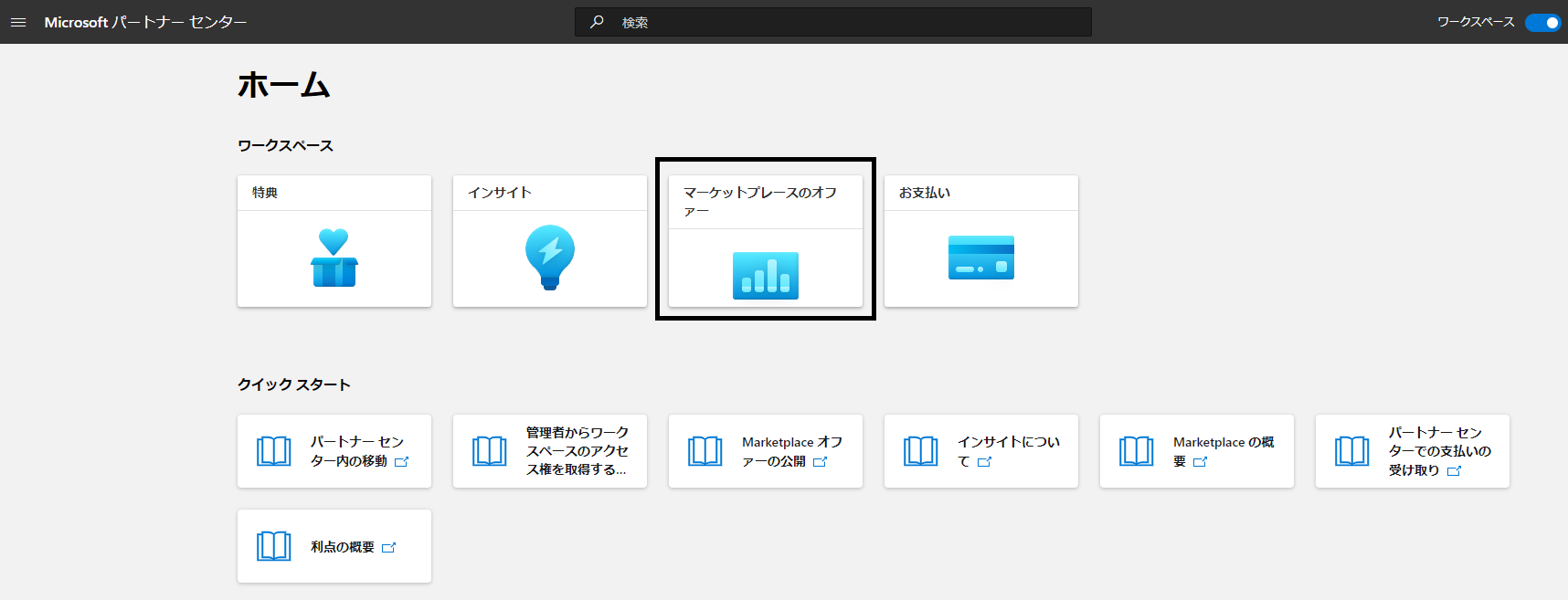Click book icon on インサイトについて card
Viewport: 1568px width, 600px height.
(x=921, y=451)
